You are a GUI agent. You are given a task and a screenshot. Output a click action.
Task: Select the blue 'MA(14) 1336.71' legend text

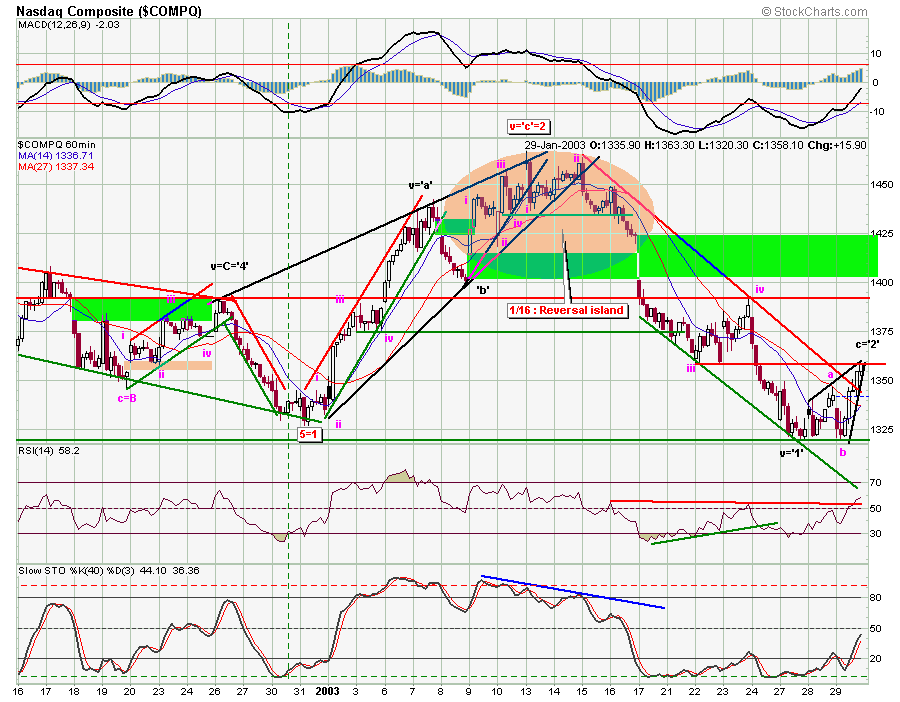point(55,156)
